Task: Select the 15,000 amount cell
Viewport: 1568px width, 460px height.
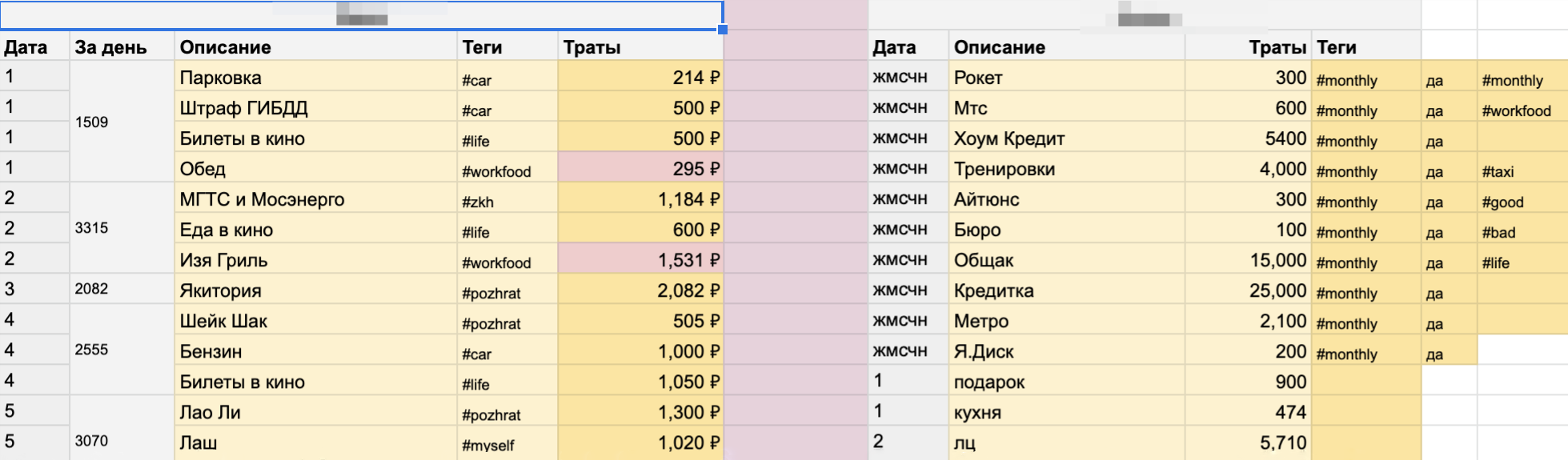Action: click(x=1248, y=259)
